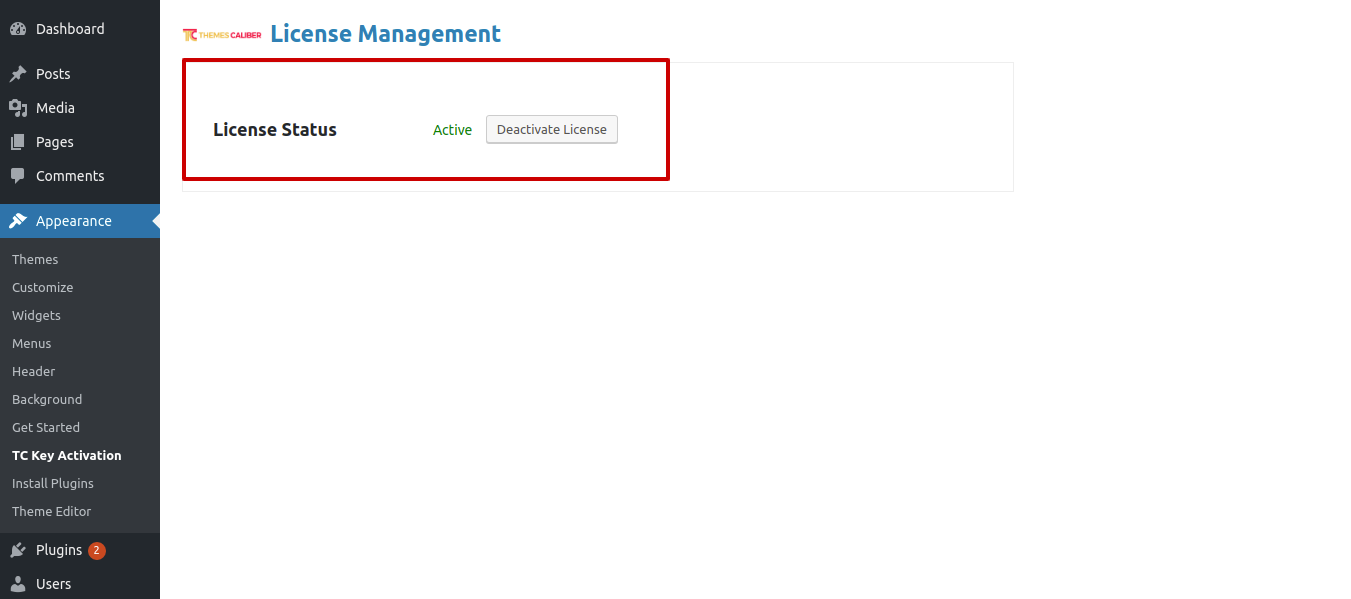The image size is (1351, 599).
Task: Click the Themes Caliber logo
Action: coord(222,34)
